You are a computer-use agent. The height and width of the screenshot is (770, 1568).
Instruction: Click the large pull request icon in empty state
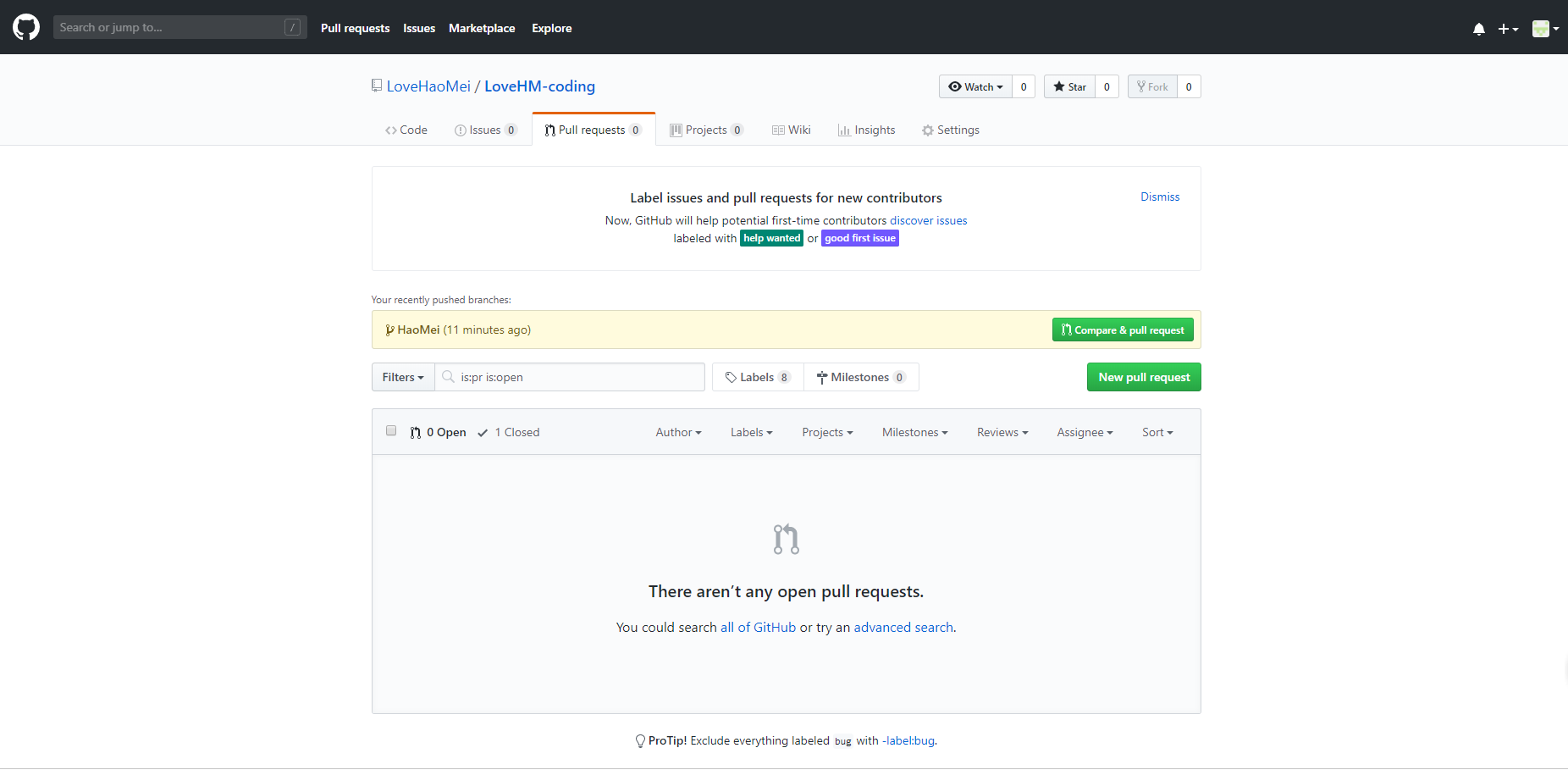(787, 539)
